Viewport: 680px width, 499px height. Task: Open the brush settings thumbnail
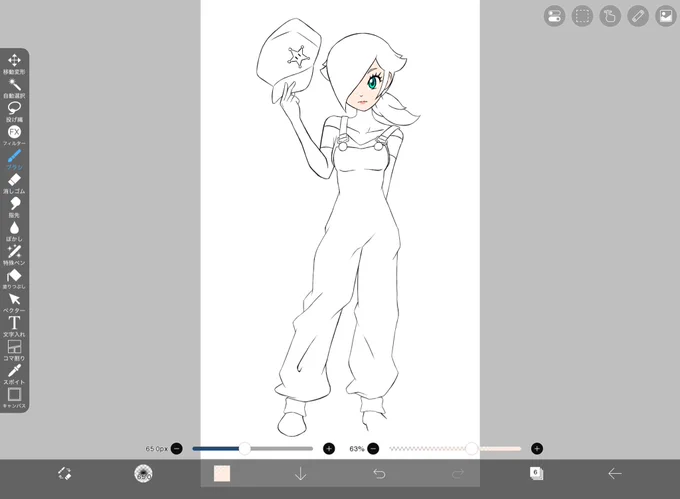(x=143, y=473)
